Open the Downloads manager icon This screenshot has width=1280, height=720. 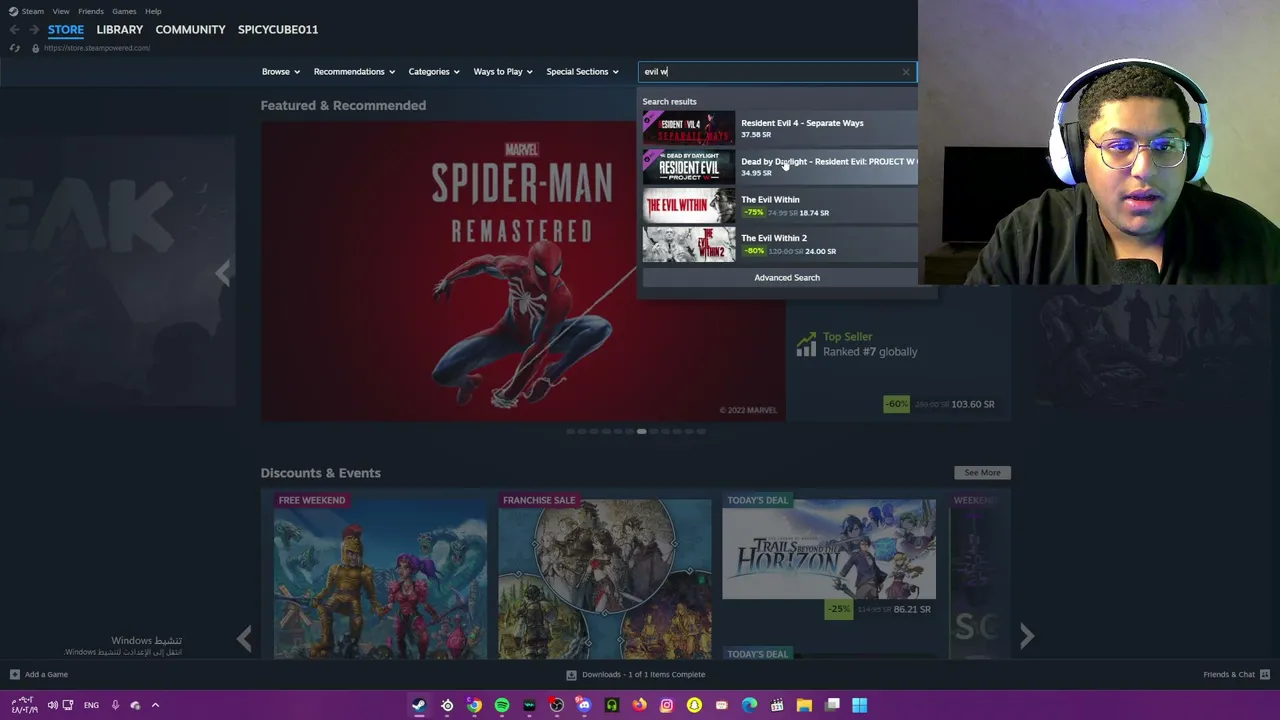[572, 675]
